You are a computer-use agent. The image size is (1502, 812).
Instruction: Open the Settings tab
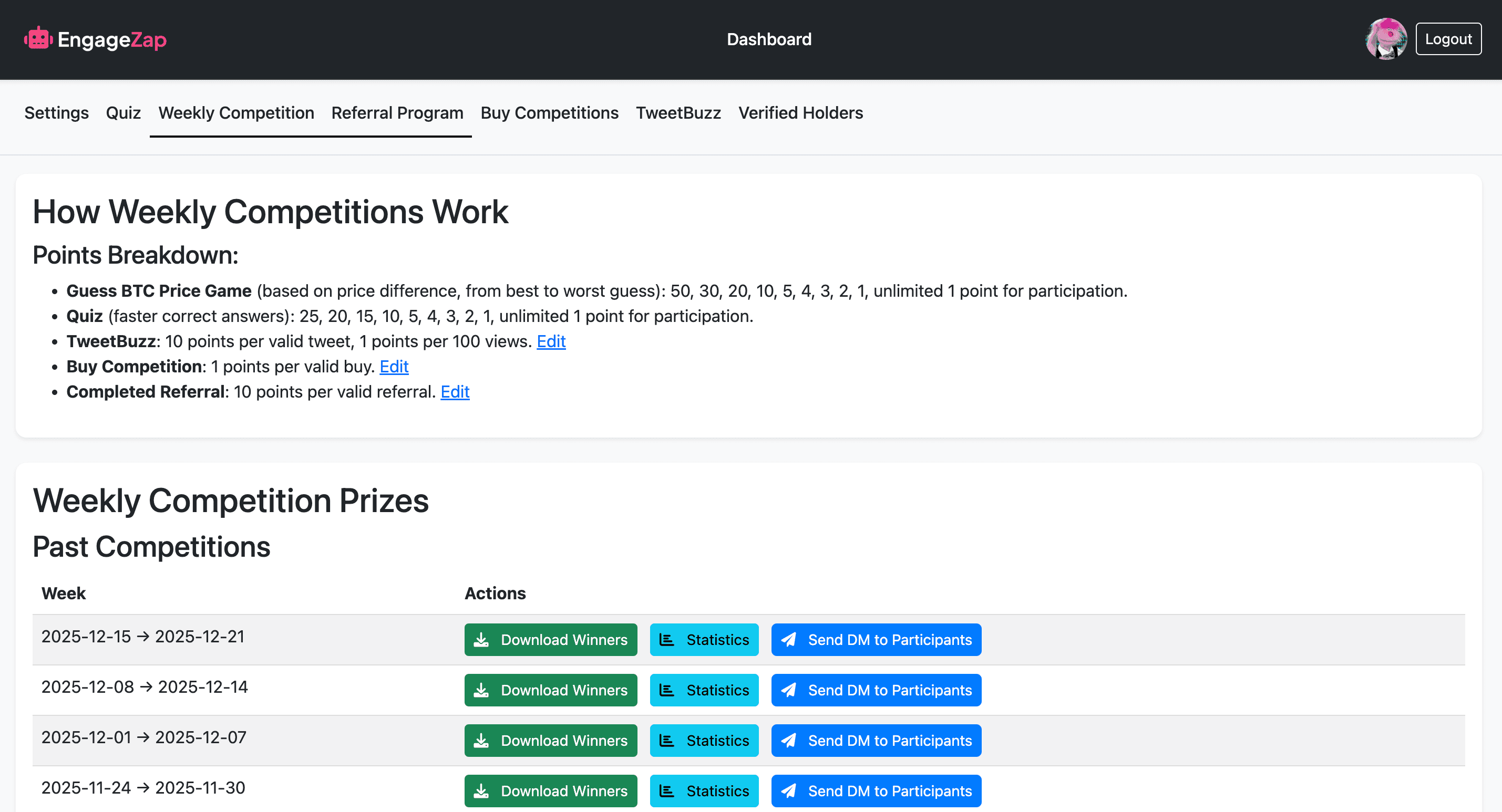click(x=57, y=112)
